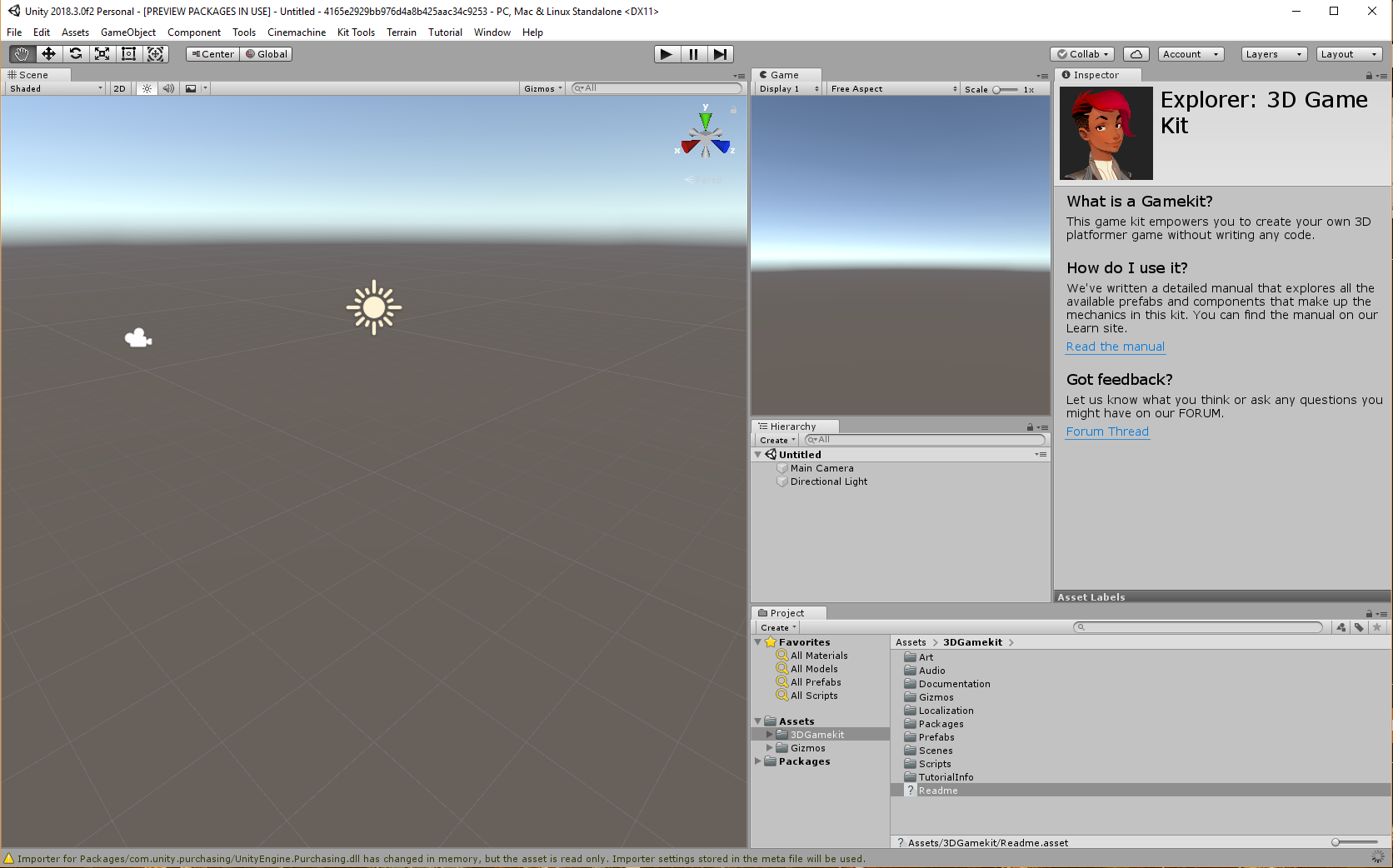This screenshot has width=1393, height=868.
Task: Select the Rotate tool
Action: point(76,54)
